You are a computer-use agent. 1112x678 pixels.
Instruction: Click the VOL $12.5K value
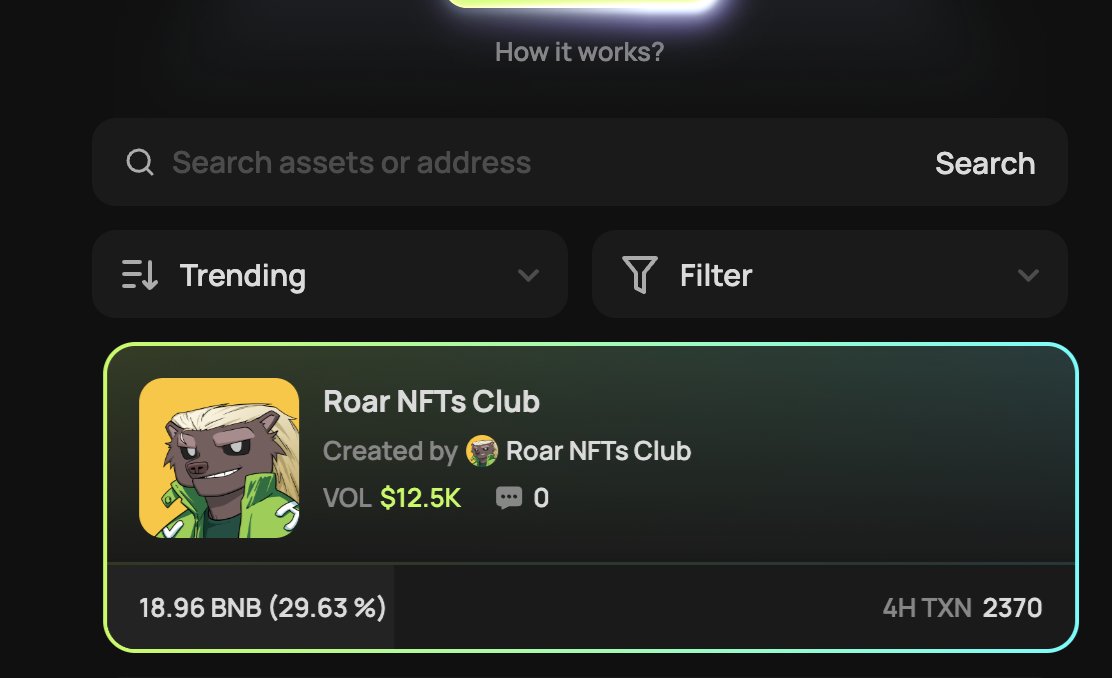(420, 498)
